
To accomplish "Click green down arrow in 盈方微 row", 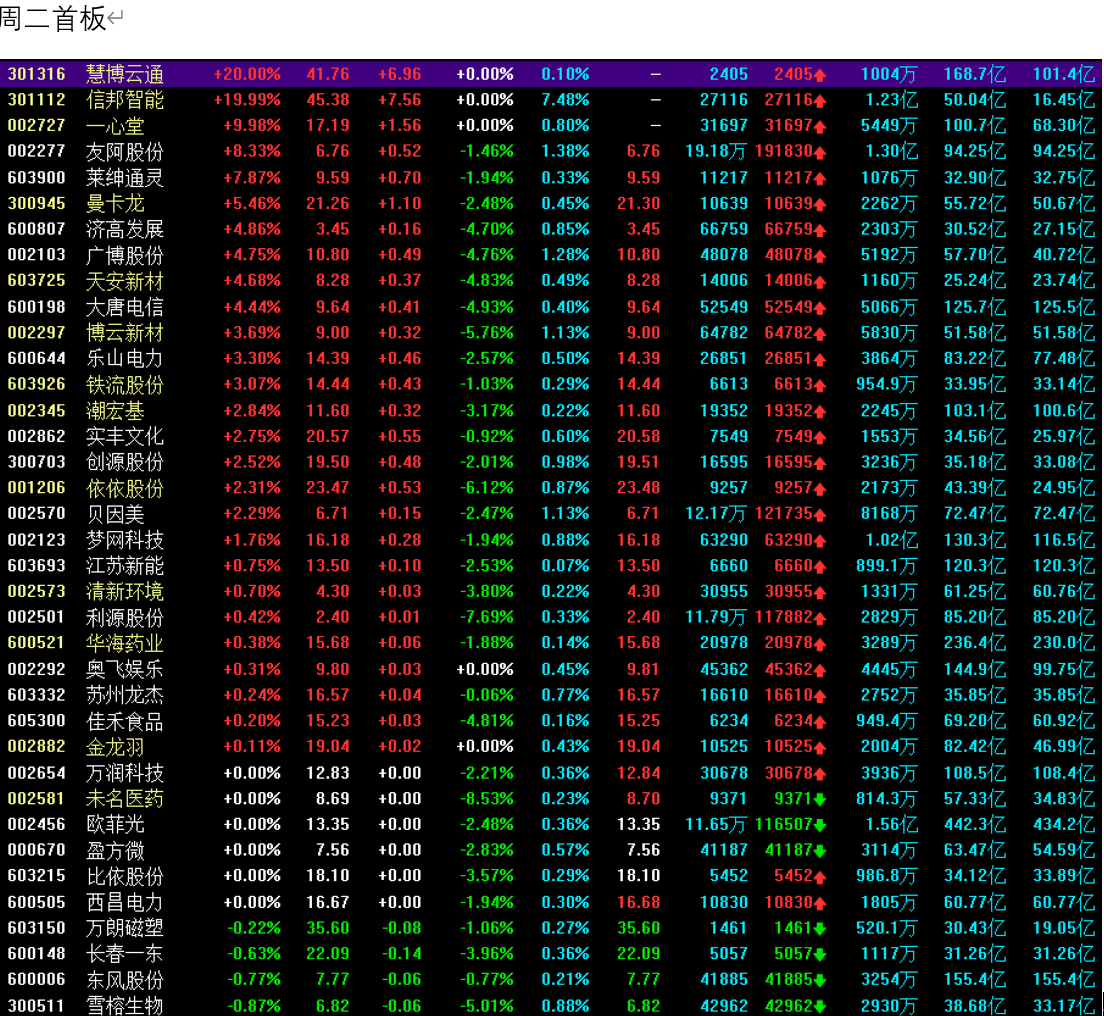I will coord(820,852).
